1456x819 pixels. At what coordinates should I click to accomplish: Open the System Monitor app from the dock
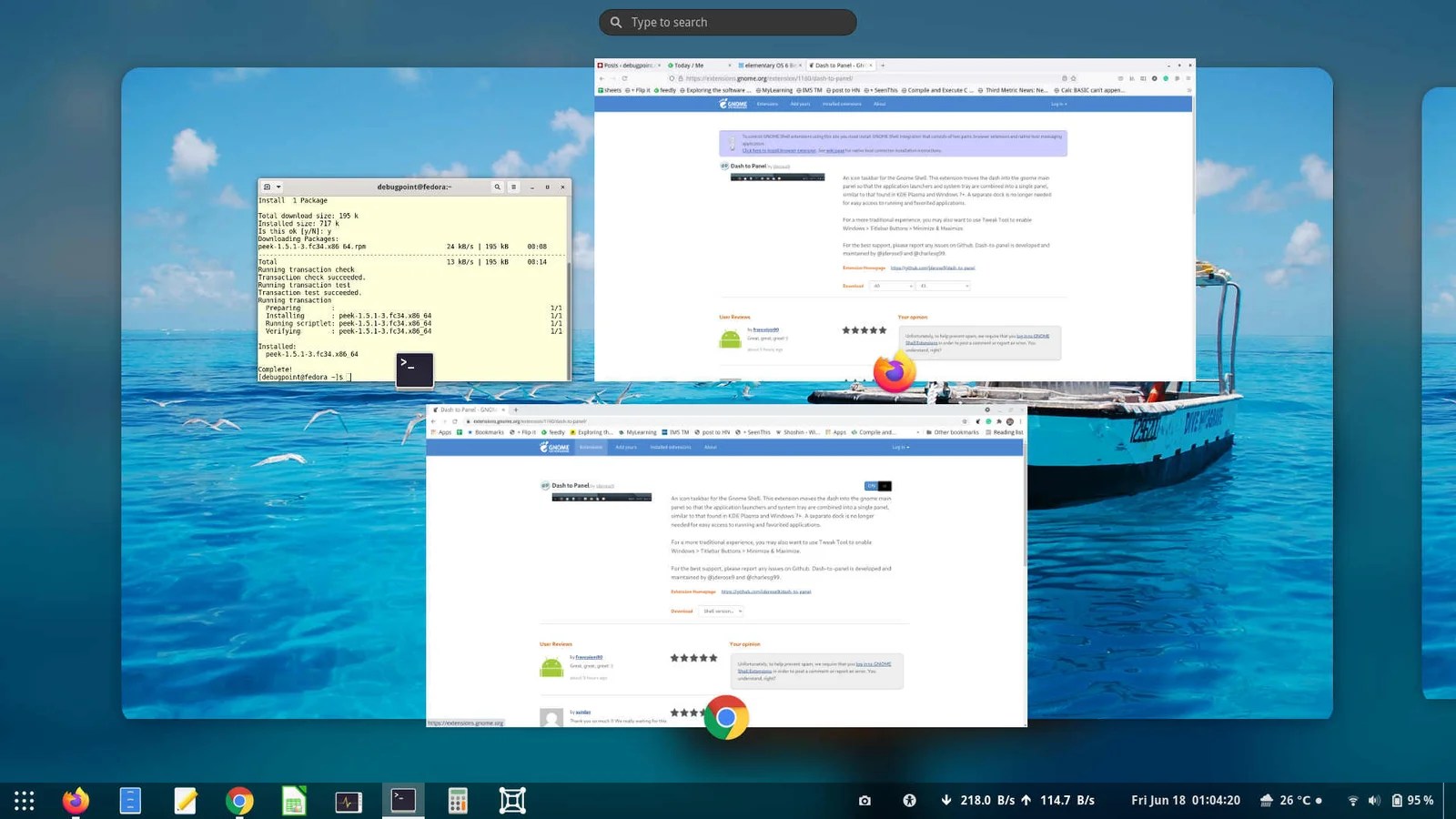[x=348, y=800]
